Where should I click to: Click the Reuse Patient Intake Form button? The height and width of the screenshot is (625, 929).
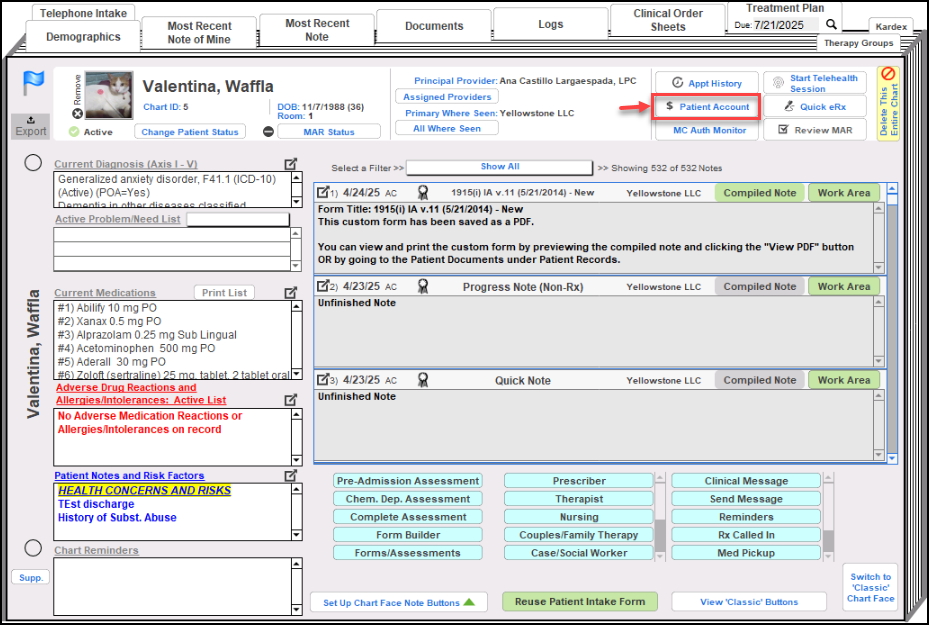tap(579, 602)
